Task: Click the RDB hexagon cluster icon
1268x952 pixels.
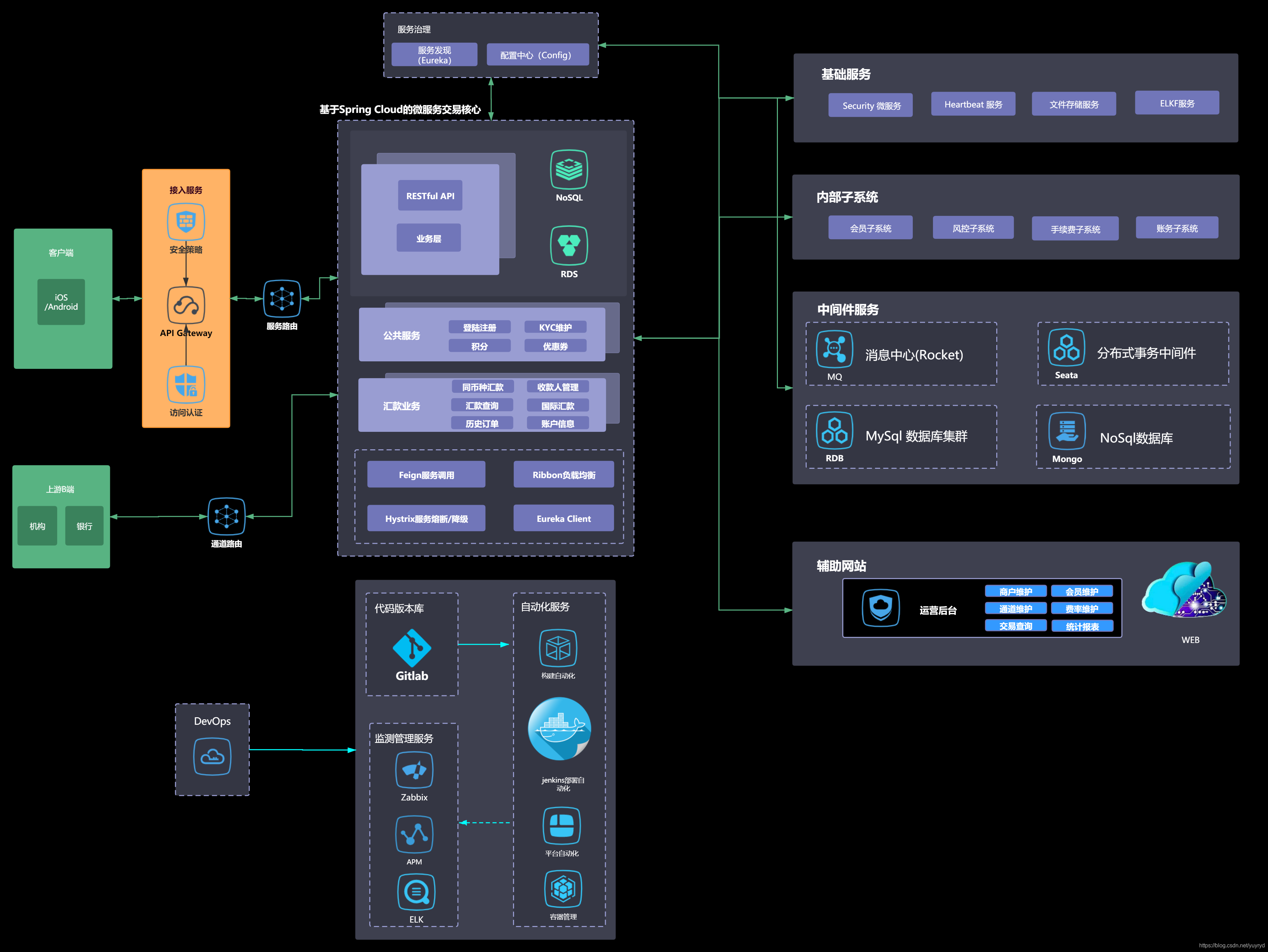Action: coord(835,431)
